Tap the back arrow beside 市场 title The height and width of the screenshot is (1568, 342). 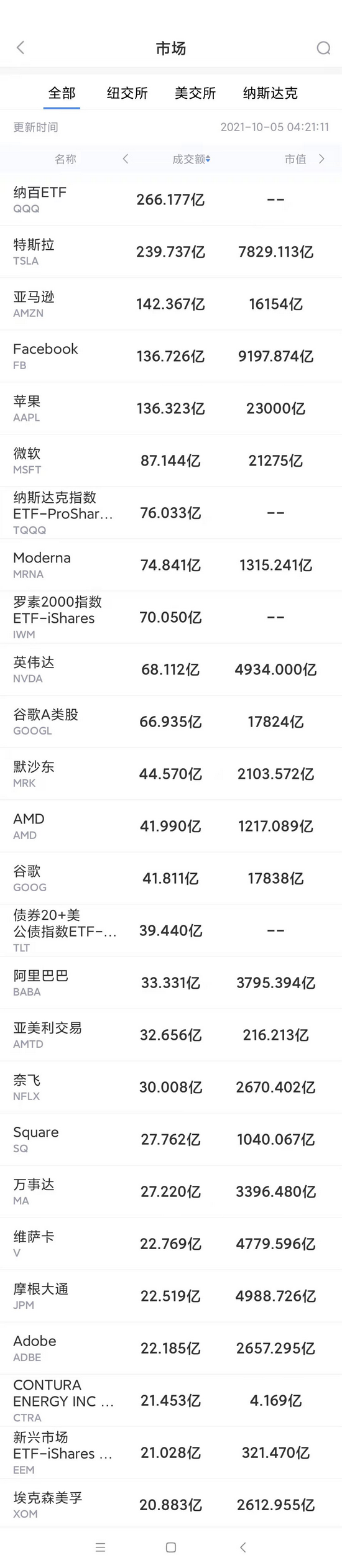point(21,48)
